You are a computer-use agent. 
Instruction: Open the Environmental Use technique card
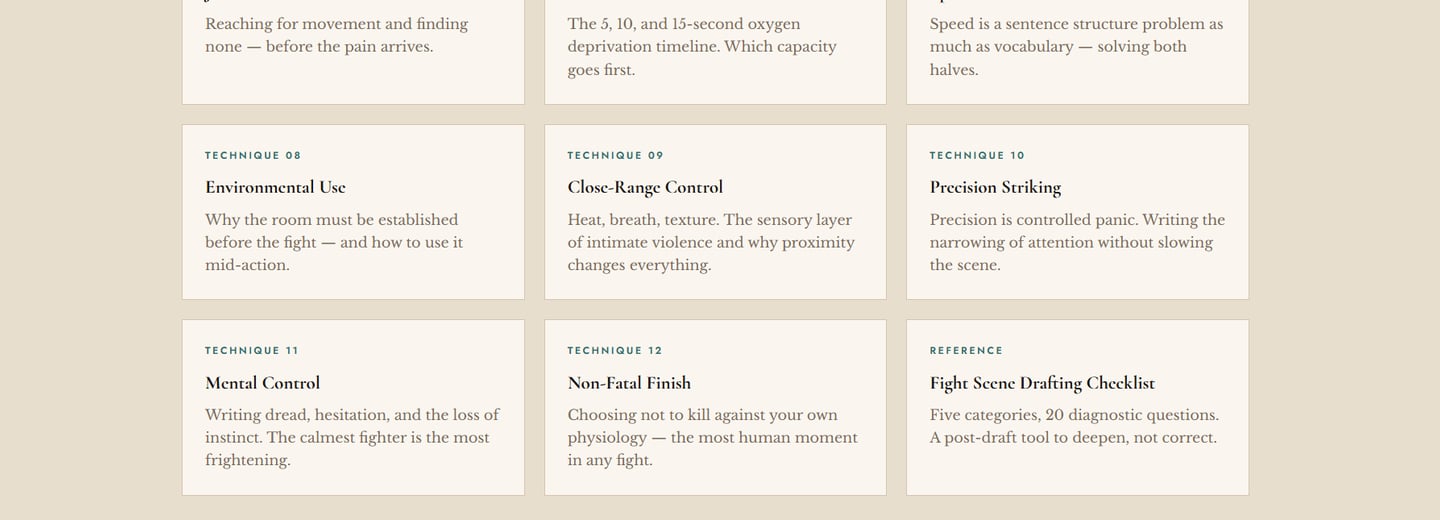[353, 212]
